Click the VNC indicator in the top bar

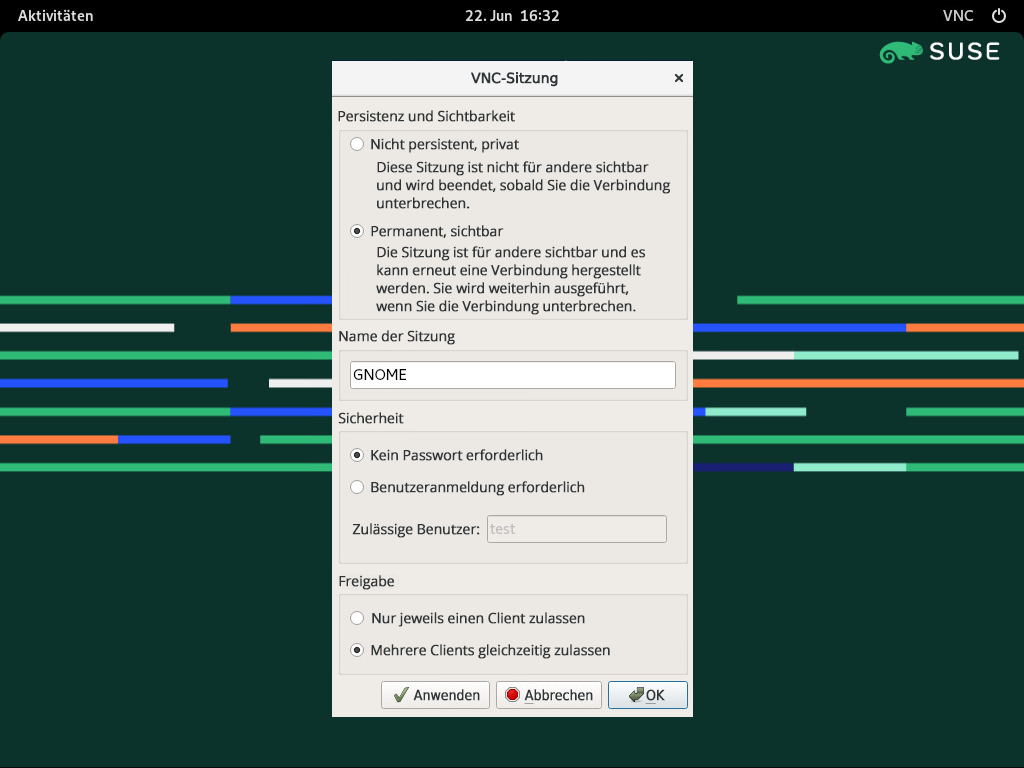(958, 16)
